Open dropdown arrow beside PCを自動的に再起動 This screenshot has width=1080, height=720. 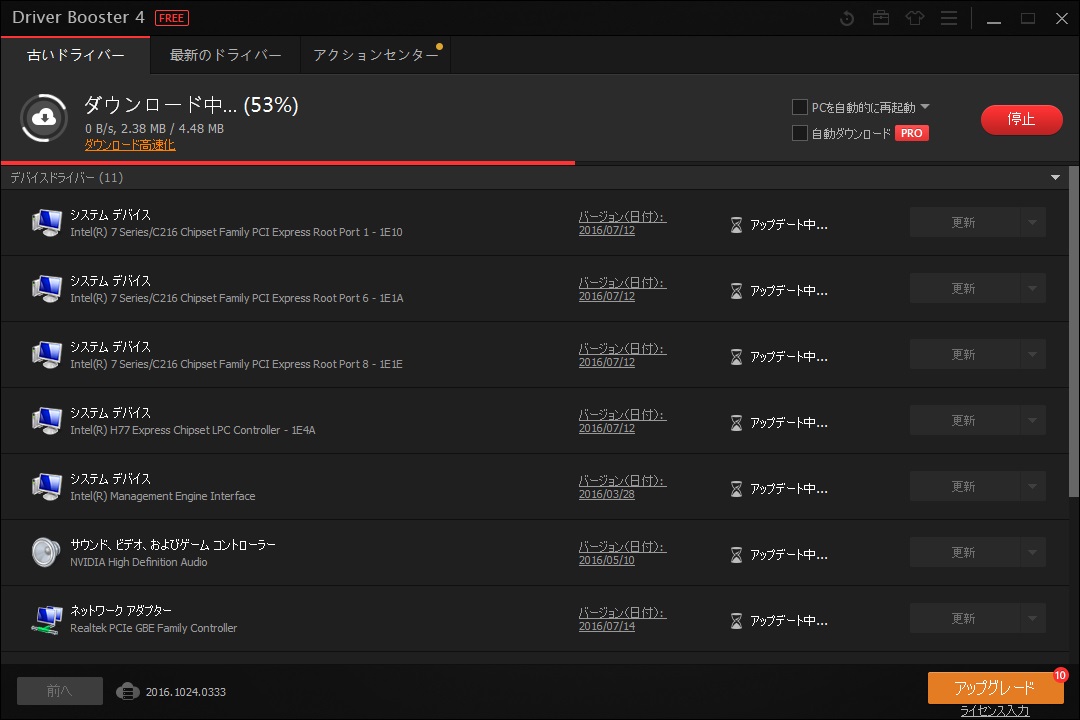[x=925, y=107]
